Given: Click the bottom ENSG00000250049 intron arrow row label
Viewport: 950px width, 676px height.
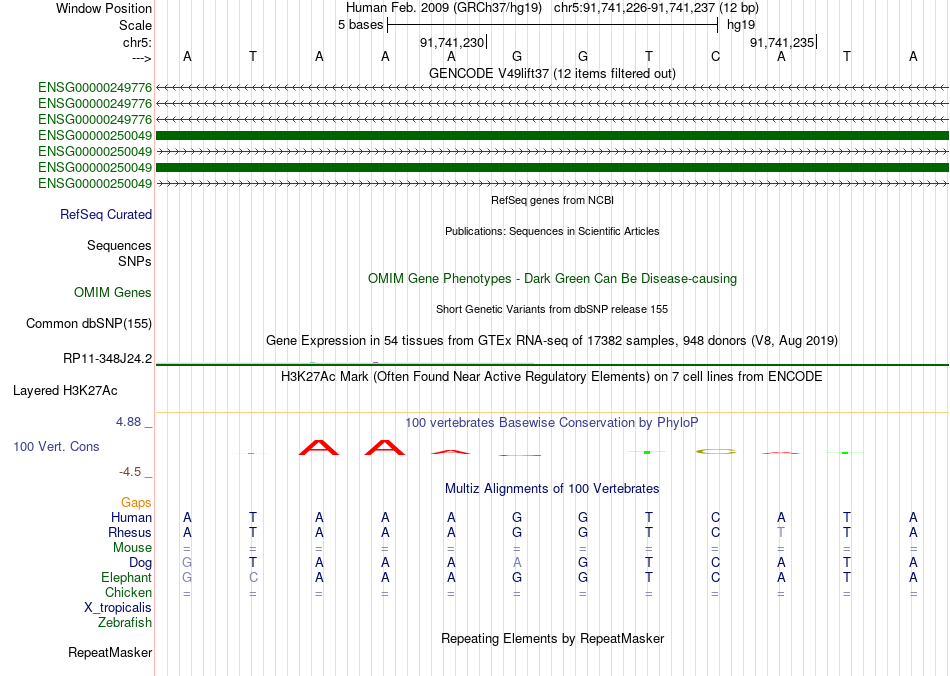Looking at the screenshot, I should point(95,184).
